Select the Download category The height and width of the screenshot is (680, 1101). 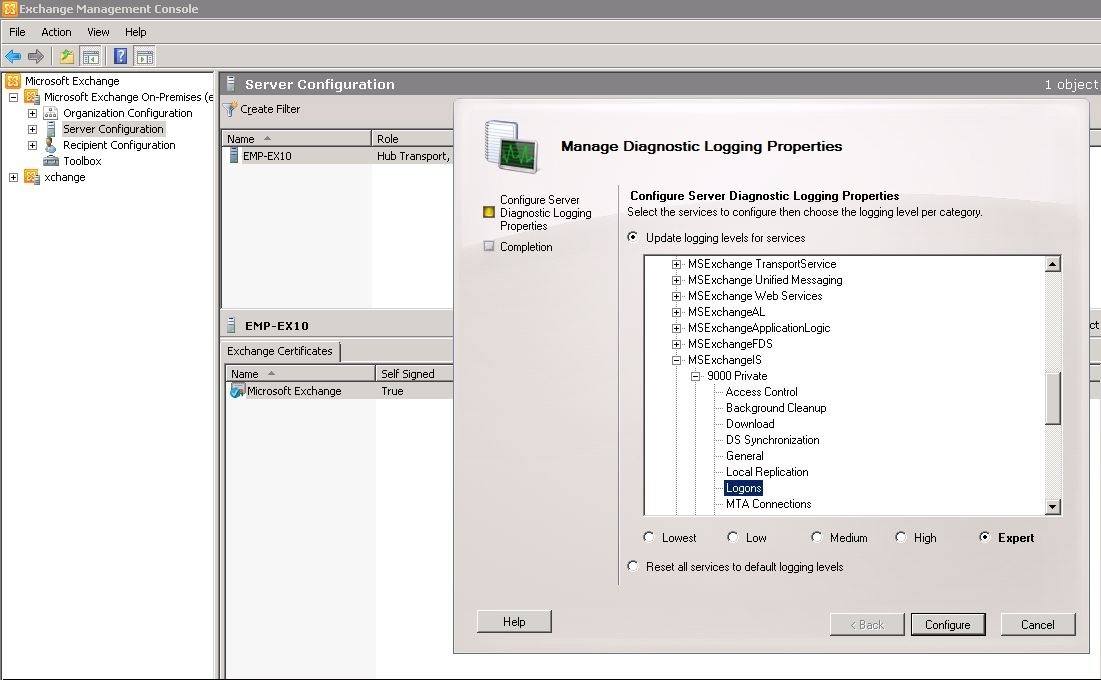750,424
